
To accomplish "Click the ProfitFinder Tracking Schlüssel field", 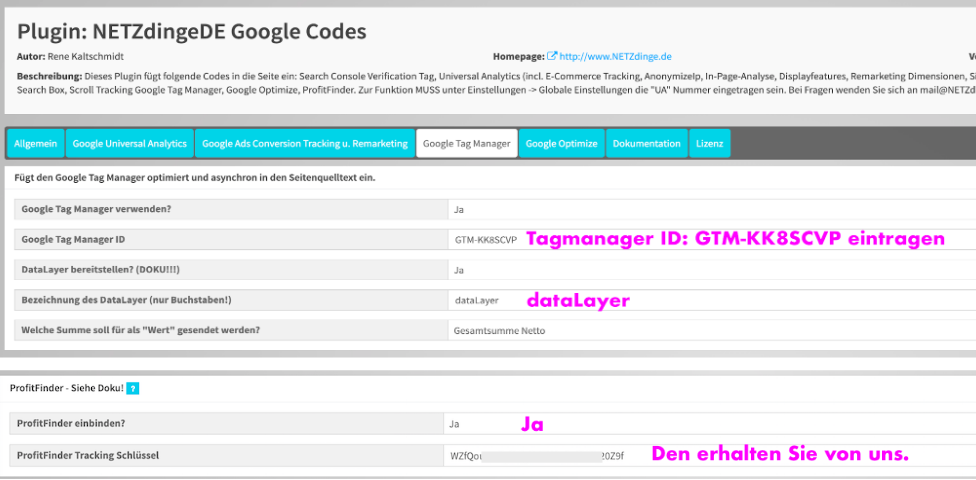I will point(710,455).
